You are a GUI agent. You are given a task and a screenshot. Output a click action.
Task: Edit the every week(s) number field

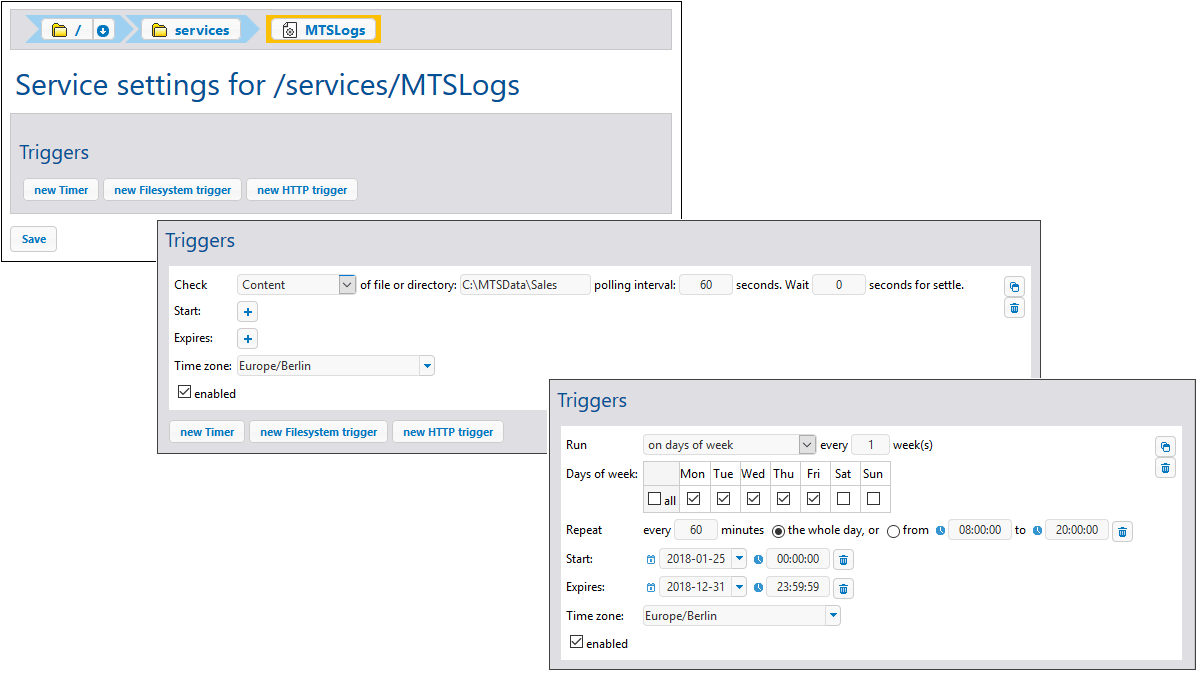click(x=870, y=445)
